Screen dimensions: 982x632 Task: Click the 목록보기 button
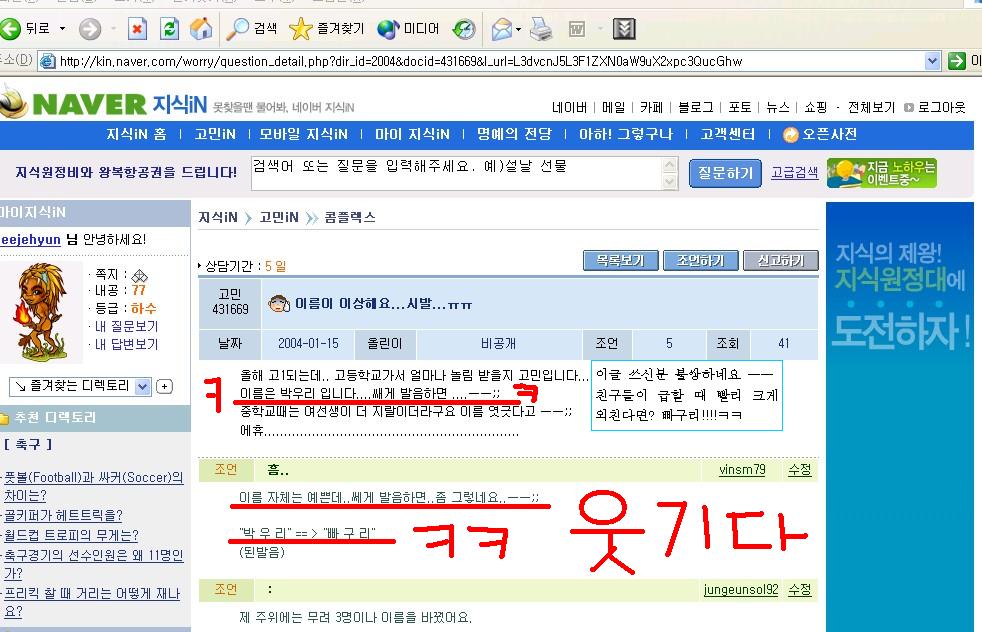point(621,261)
